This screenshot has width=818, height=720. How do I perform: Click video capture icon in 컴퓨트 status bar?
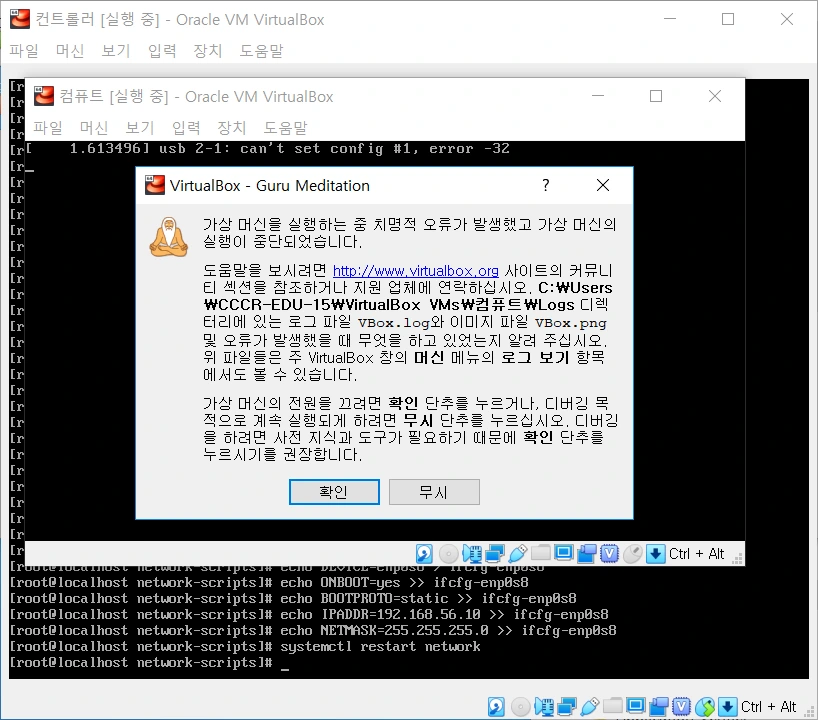[587, 554]
